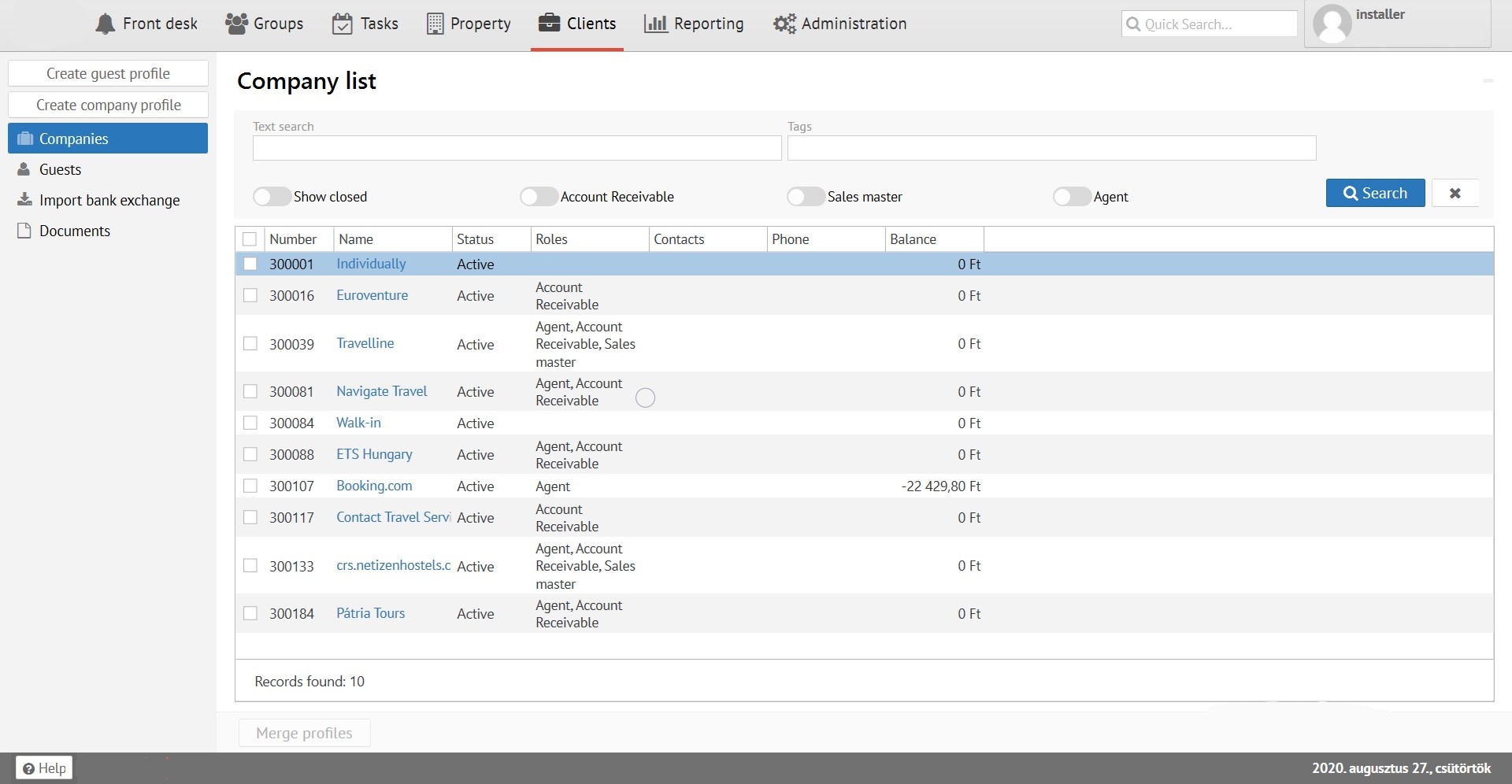Open the Guests sidebar section

coord(60,170)
